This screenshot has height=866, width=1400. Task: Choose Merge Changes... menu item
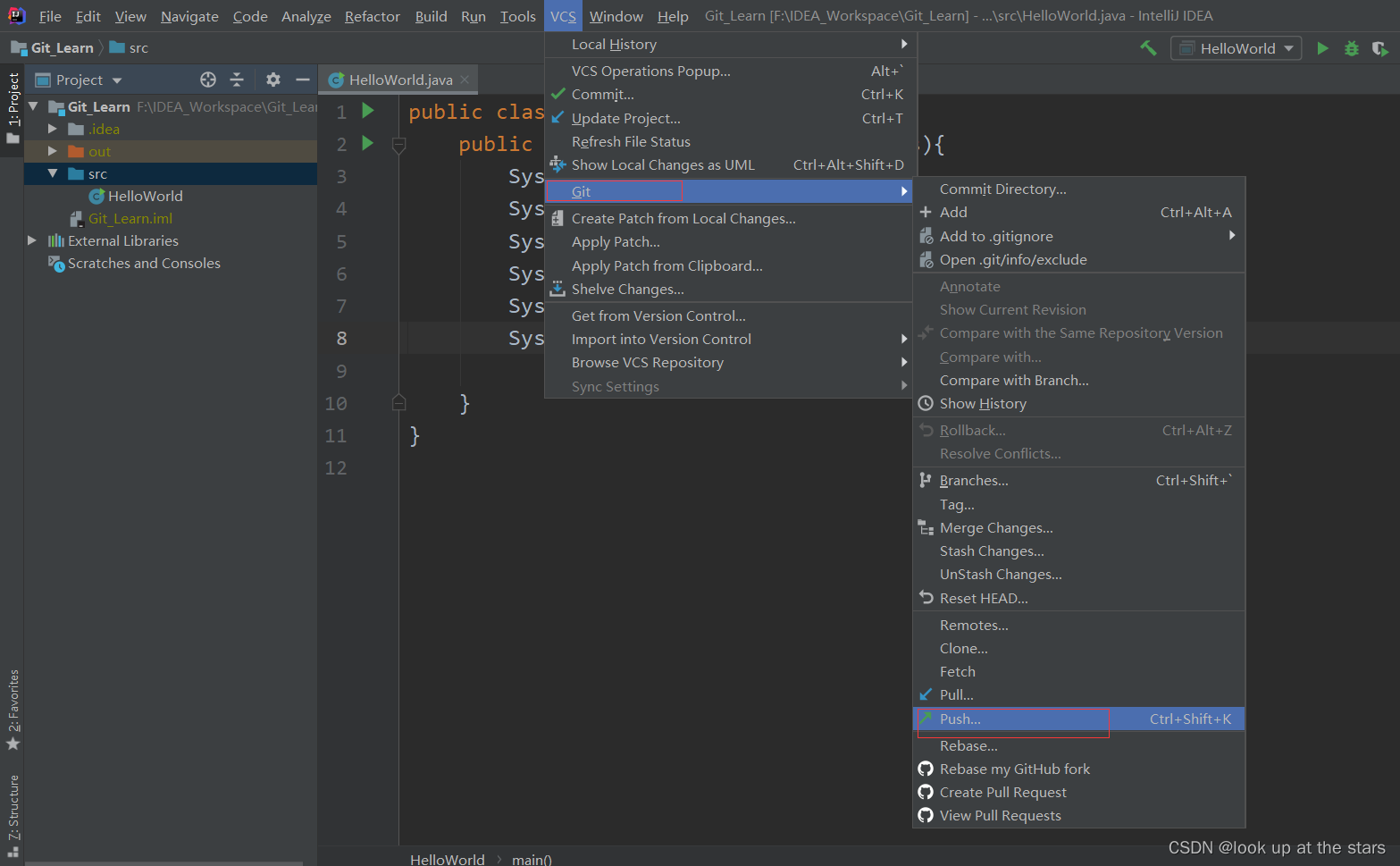pyautogui.click(x=1078, y=527)
